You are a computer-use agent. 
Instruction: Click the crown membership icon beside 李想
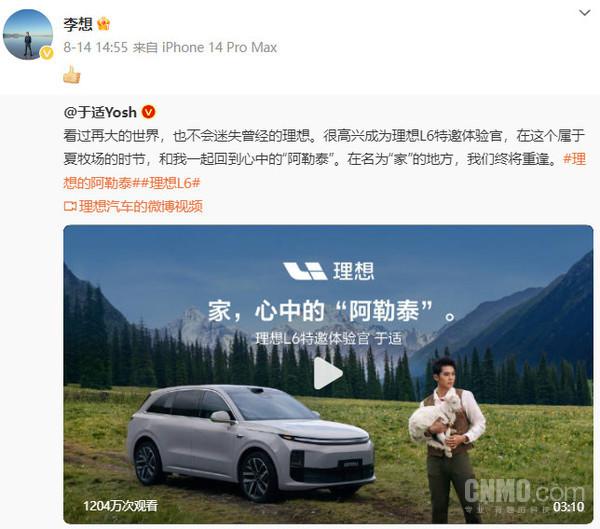(103, 24)
